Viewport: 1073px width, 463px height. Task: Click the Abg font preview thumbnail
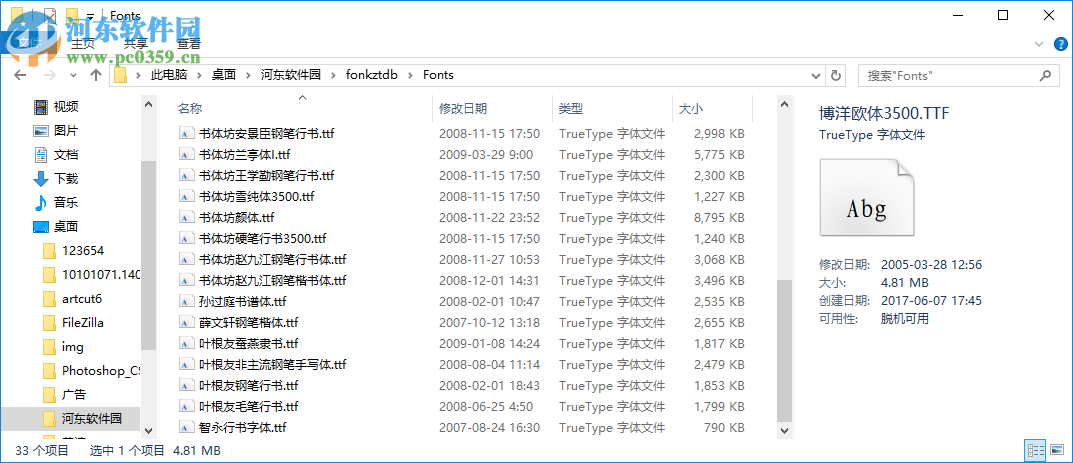(867, 198)
